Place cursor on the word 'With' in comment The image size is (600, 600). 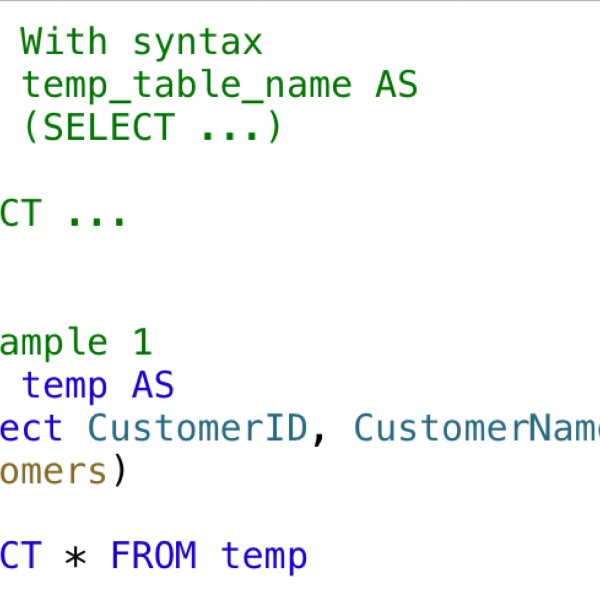(x=64, y=41)
